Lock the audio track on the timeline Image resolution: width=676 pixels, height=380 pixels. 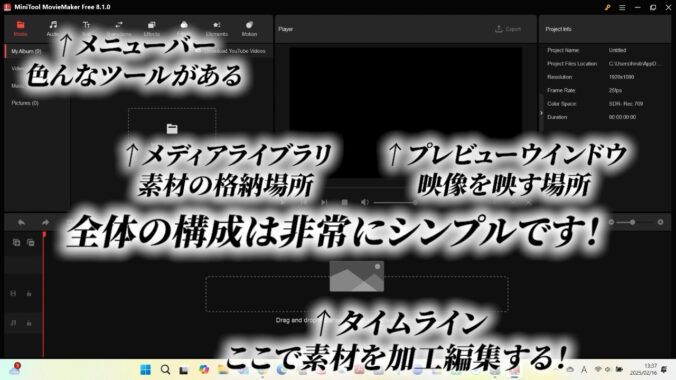(x=29, y=323)
